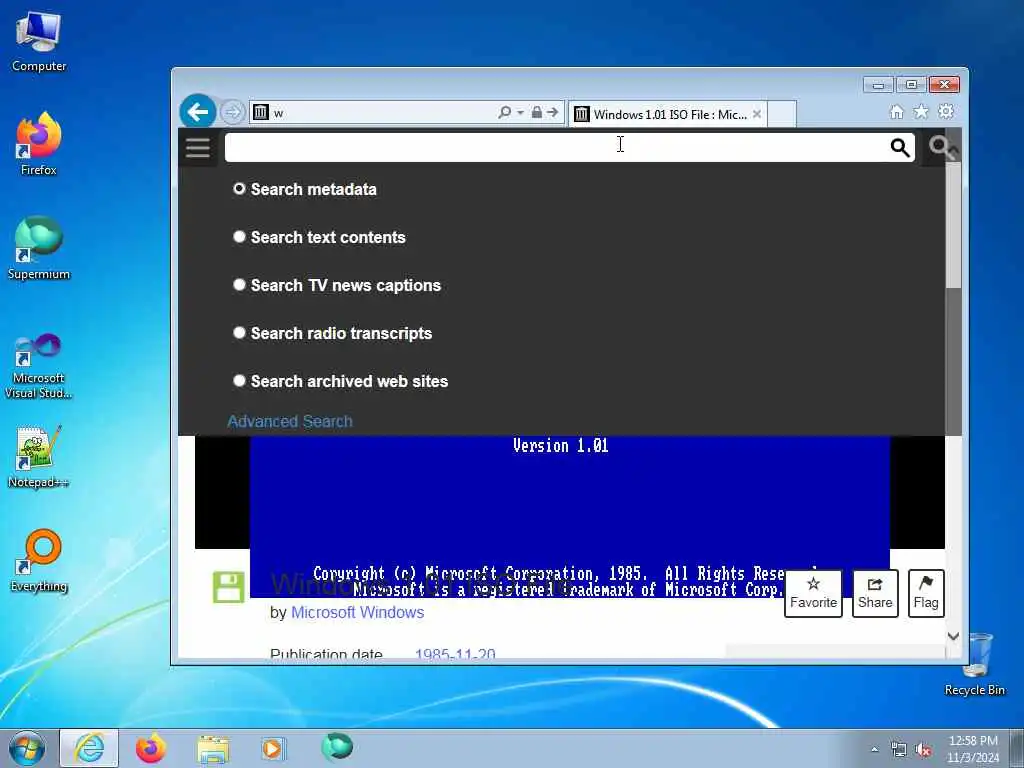Open the Microsoft Windows creator link
This screenshot has height=768, width=1024.
point(357,613)
